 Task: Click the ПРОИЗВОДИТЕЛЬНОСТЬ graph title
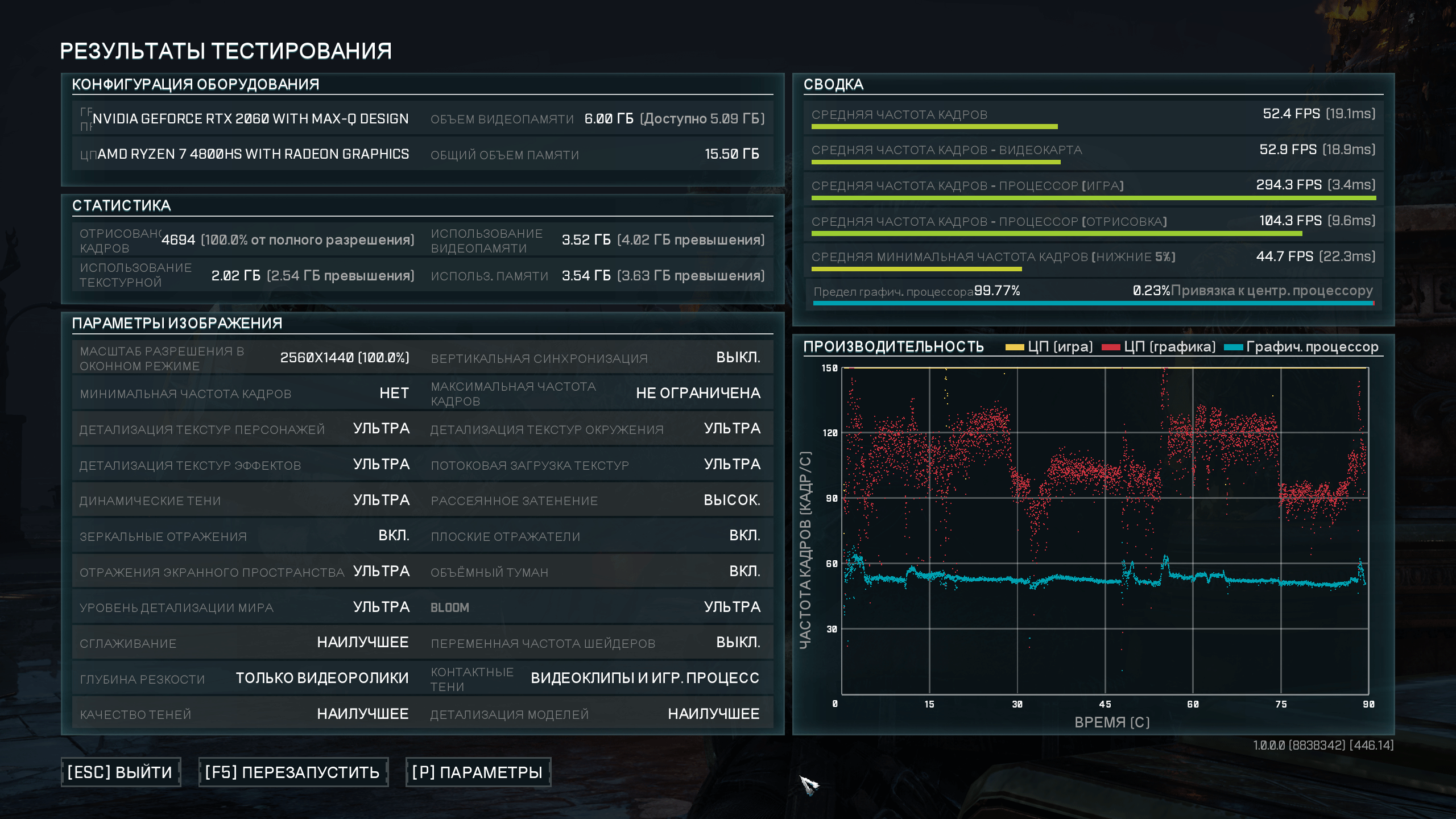pos(893,347)
